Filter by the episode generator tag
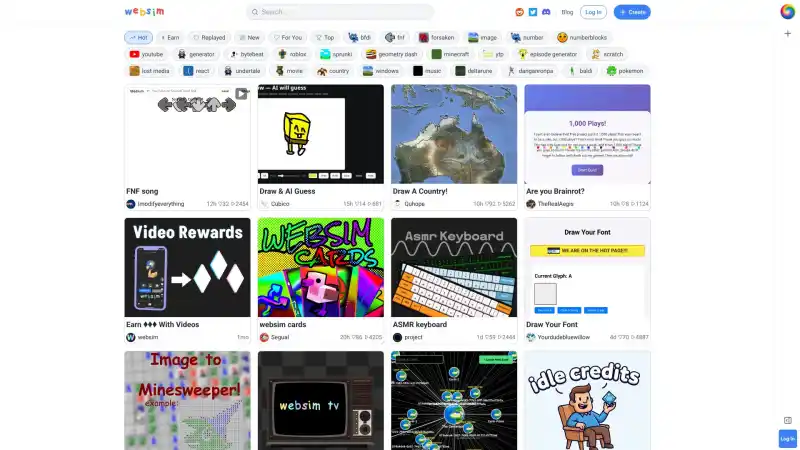The image size is (800, 450). 547,54
